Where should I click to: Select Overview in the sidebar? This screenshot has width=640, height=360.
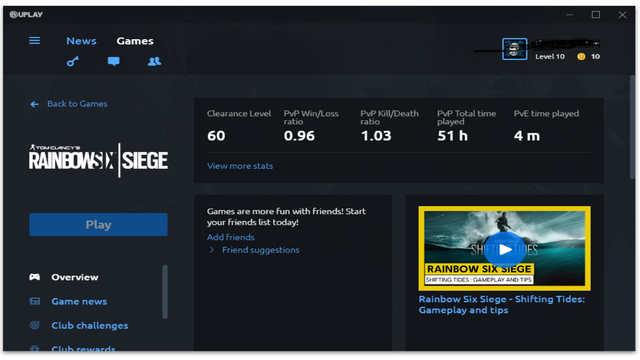tap(75, 277)
